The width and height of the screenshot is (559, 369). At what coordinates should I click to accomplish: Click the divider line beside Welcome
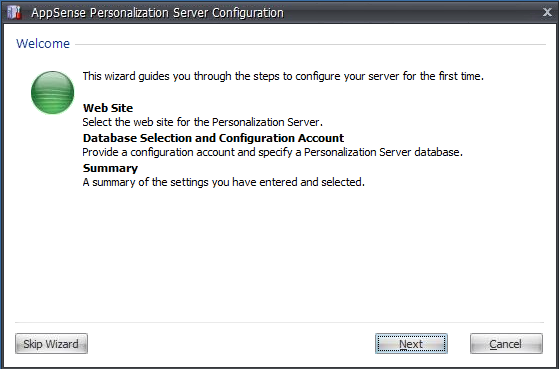coord(310,45)
